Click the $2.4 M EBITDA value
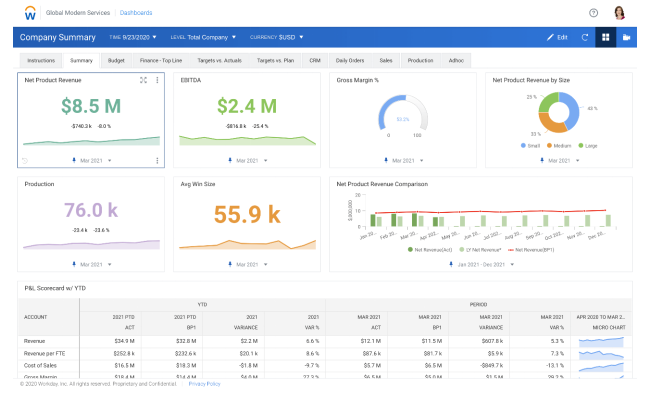The image size is (647, 393). pos(247,106)
